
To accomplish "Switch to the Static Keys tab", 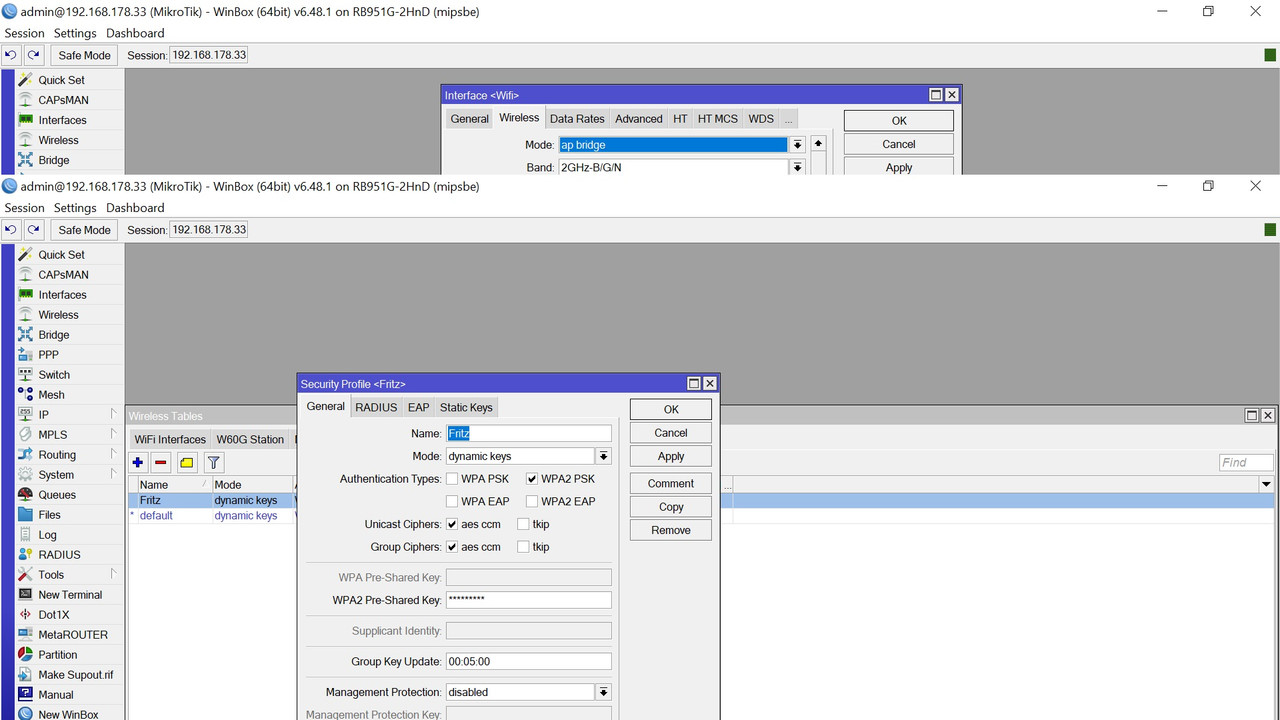I will point(466,407).
